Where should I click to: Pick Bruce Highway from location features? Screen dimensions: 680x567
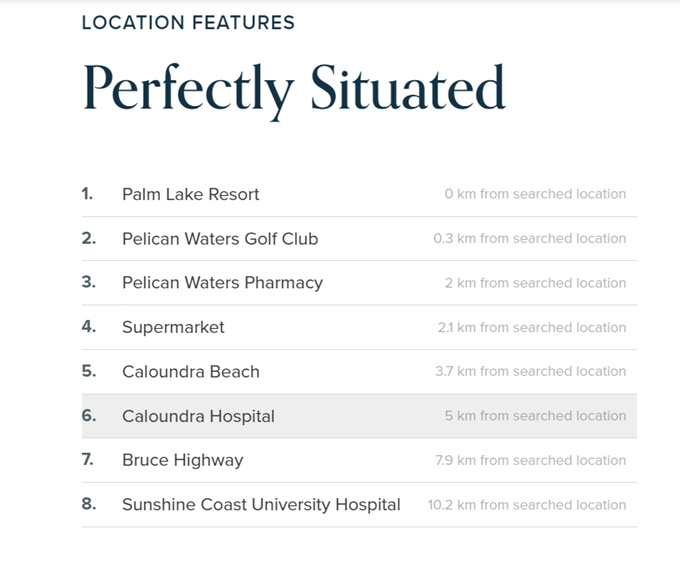tap(359, 460)
